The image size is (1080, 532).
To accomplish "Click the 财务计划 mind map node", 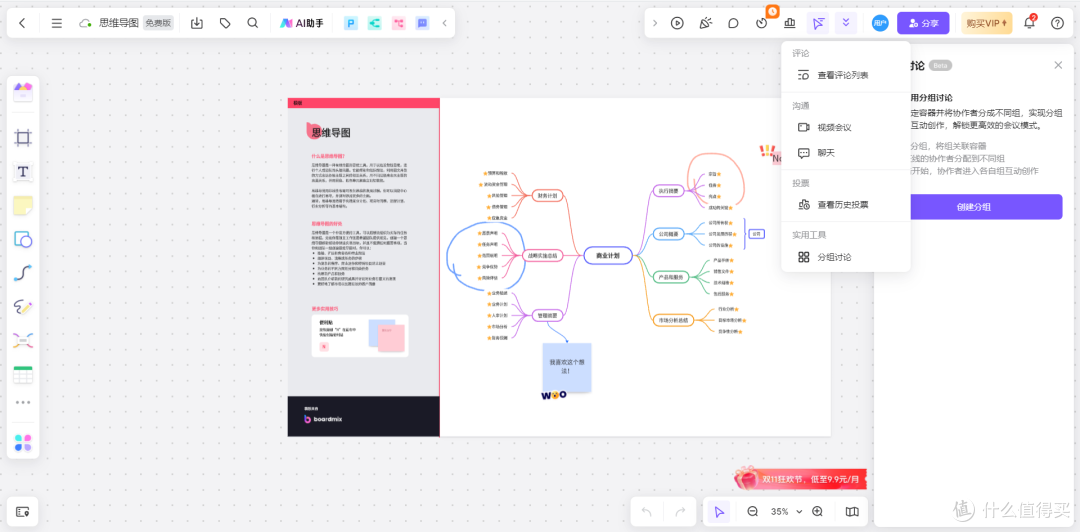I will (x=548, y=196).
